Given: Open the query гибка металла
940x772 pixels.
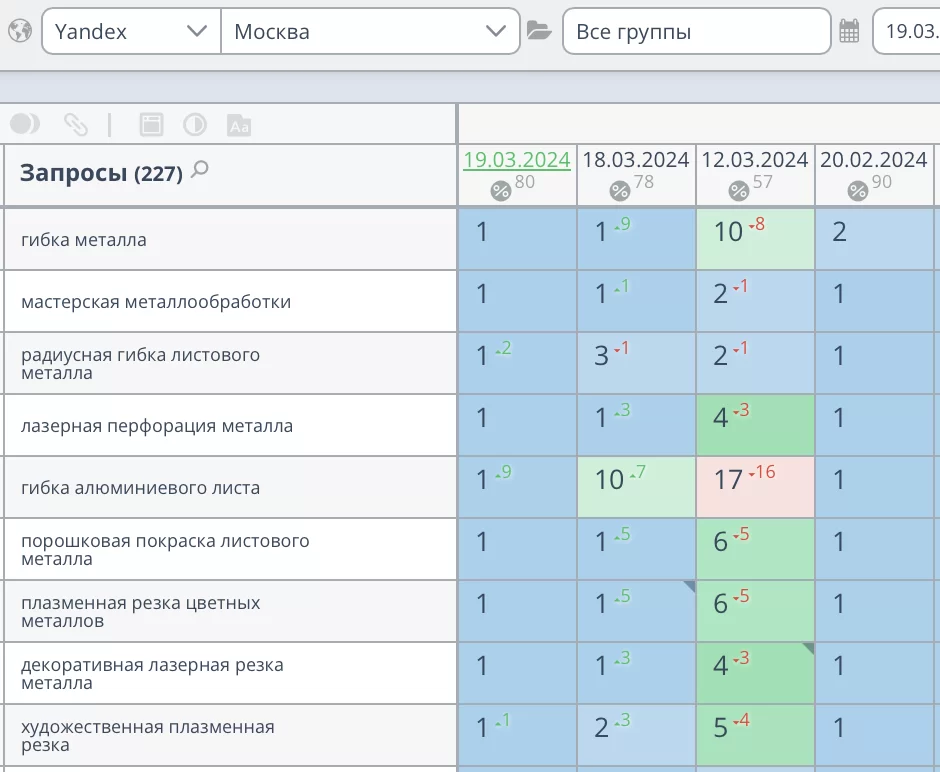Looking at the screenshot, I should (84, 240).
